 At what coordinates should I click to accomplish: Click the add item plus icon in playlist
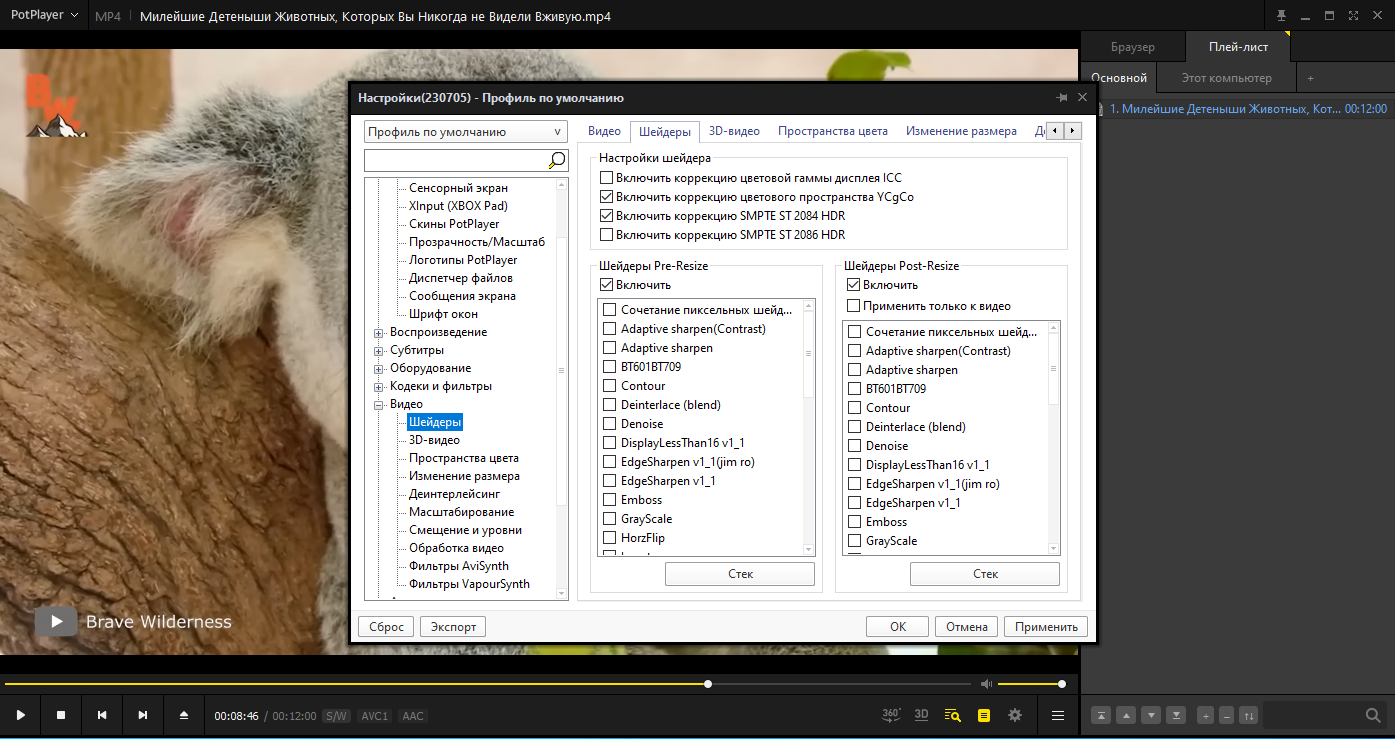(1205, 715)
